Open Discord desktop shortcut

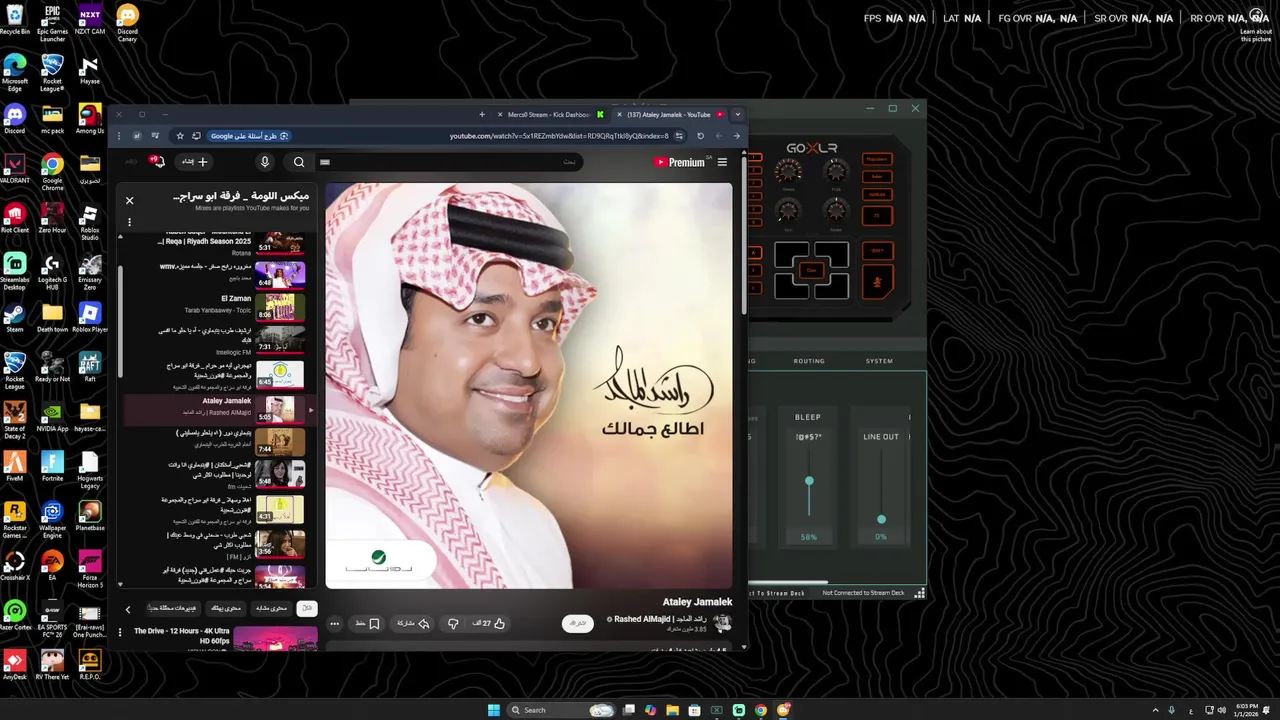14,118
